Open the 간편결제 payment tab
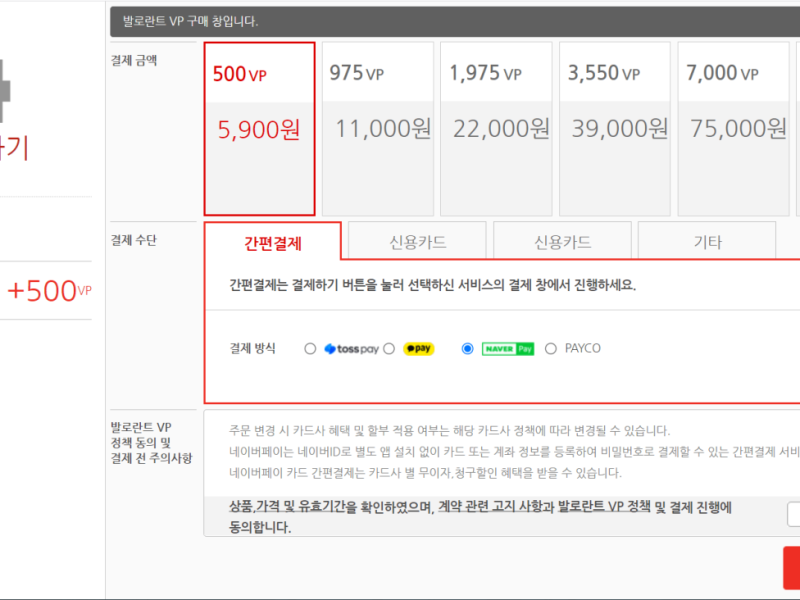The image size is (800, 600). (272, 241)
